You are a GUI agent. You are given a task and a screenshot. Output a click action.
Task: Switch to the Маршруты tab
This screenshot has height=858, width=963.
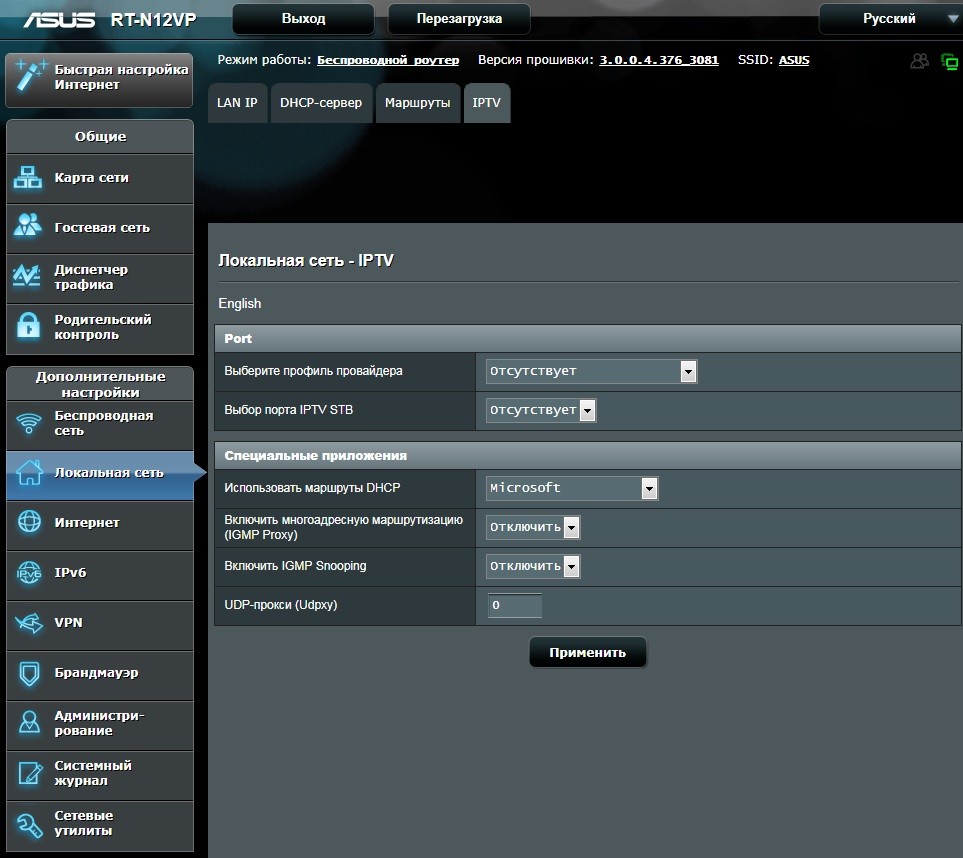coord(417,103)
